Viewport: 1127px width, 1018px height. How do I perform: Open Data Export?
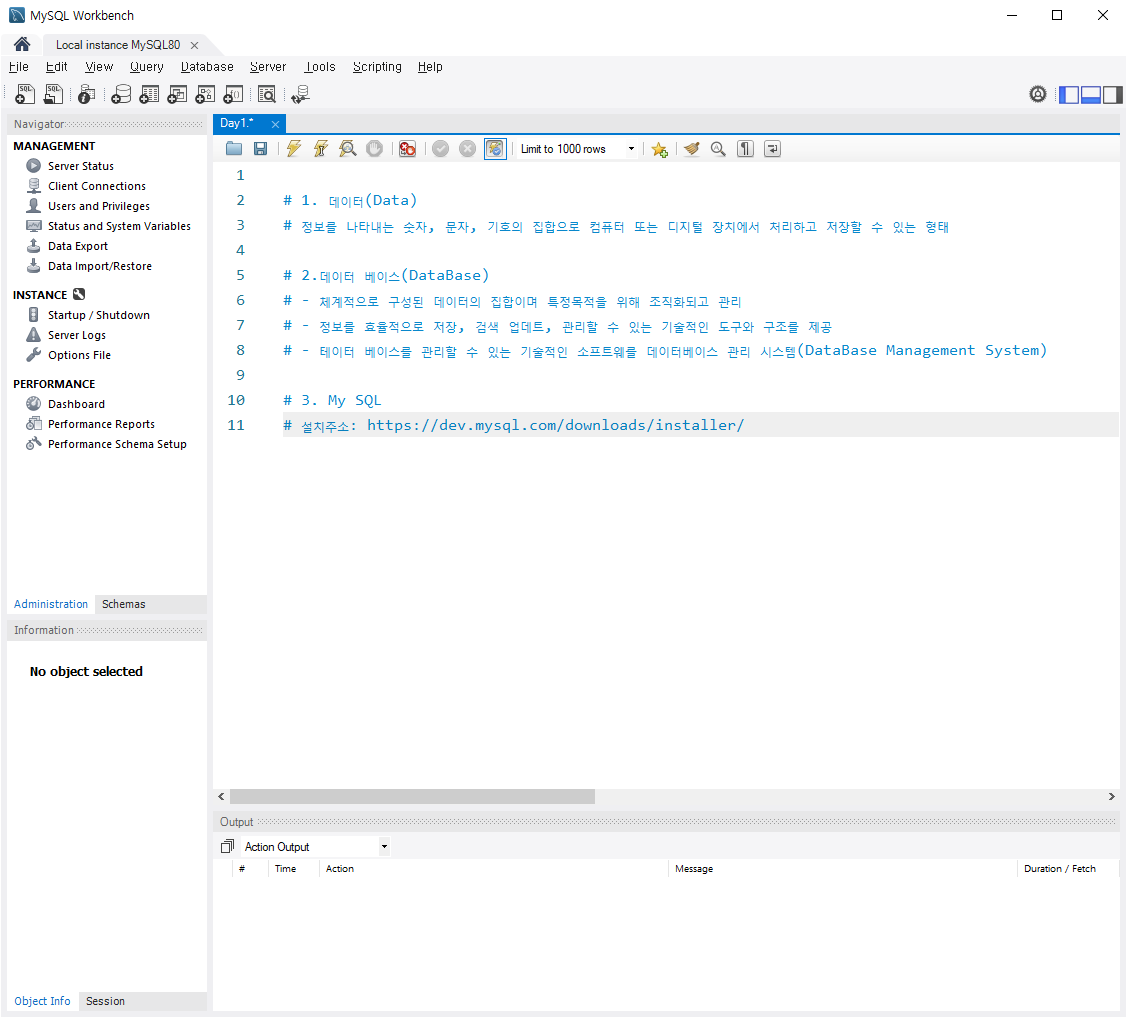[78, 246]
